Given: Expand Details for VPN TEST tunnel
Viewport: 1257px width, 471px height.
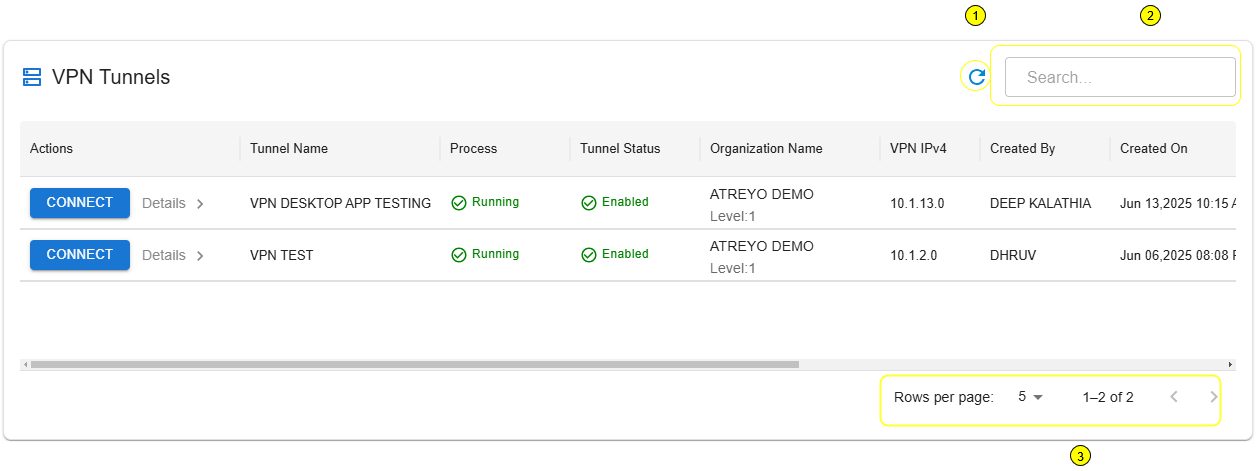Looking at the screenshot, I should 173,255.
